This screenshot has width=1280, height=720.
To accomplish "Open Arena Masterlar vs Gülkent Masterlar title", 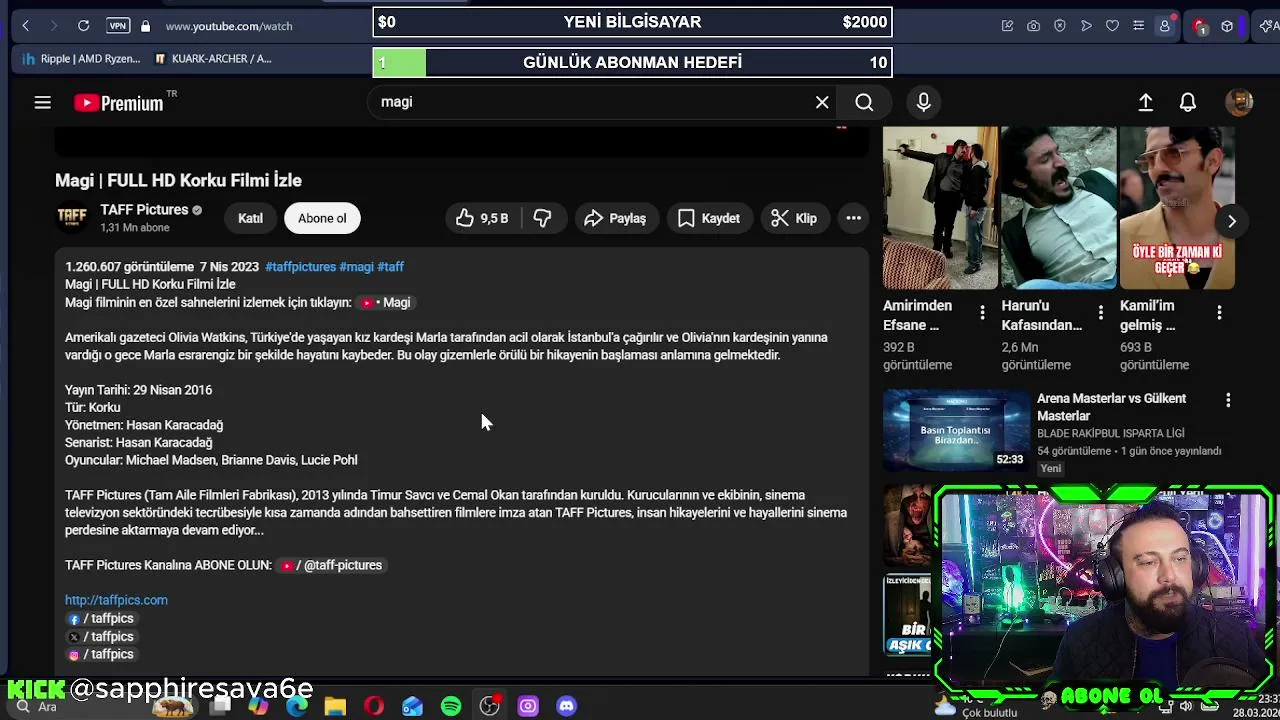I will click(x=1111, y=407).
